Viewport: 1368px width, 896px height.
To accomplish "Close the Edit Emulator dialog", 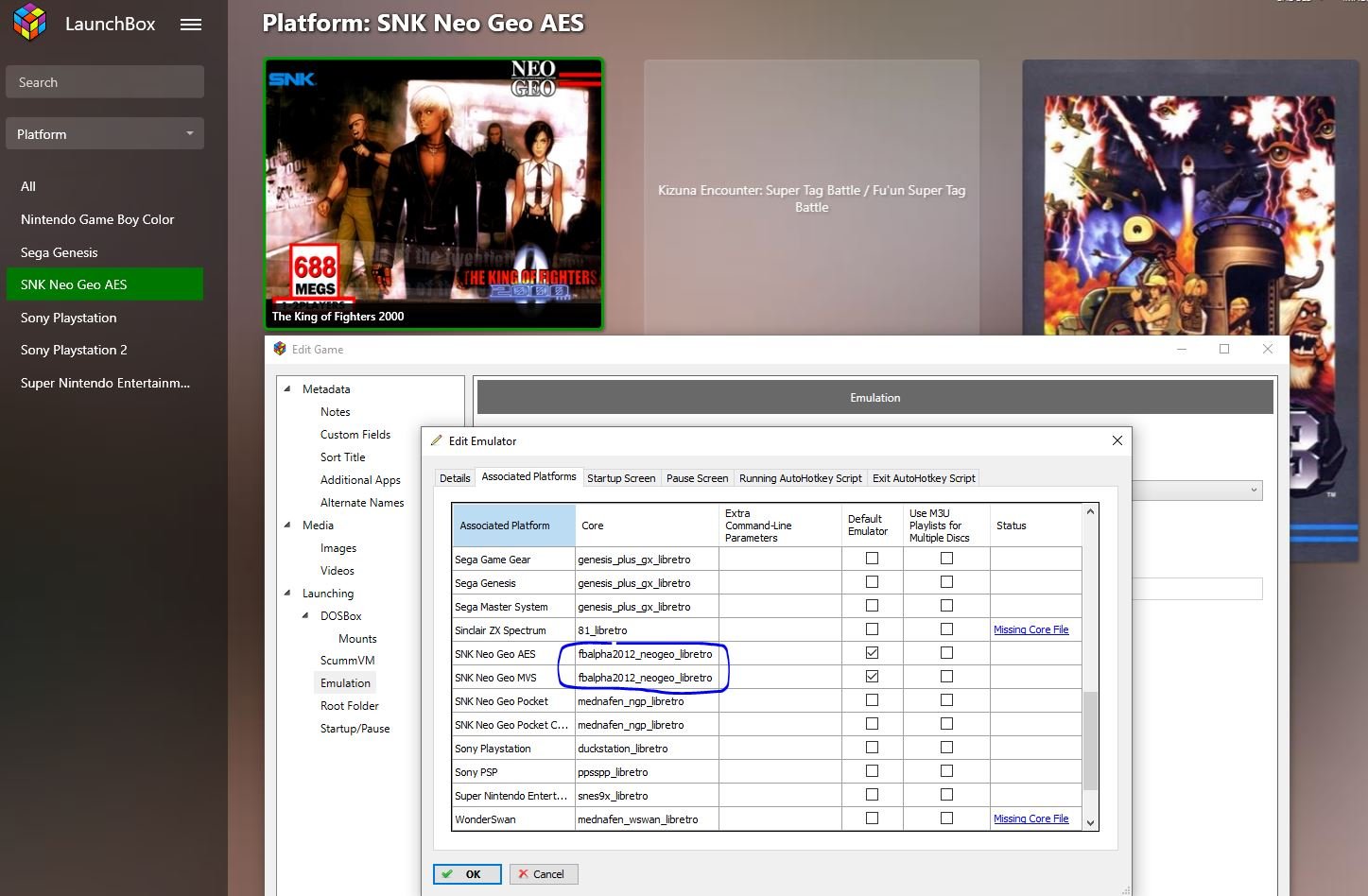I will tap(1117, 440).
